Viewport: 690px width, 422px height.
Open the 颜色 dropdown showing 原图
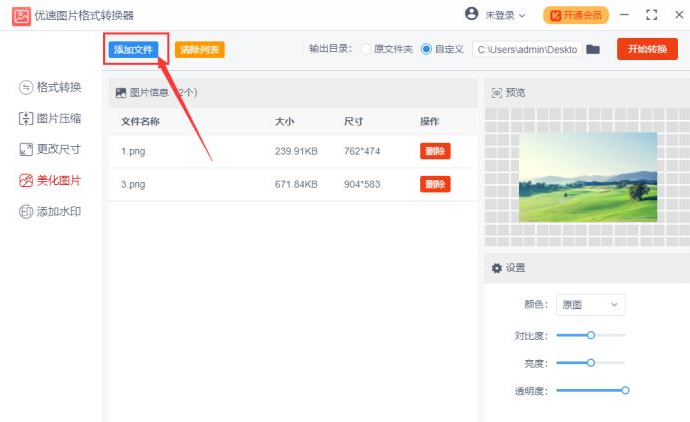(591, 305)
